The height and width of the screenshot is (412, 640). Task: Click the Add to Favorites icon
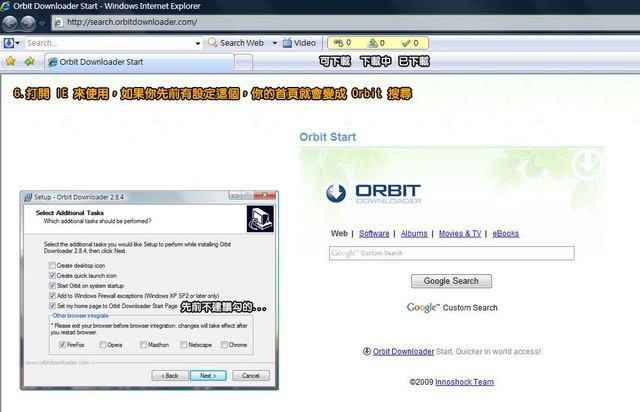[x=29, y=61]
